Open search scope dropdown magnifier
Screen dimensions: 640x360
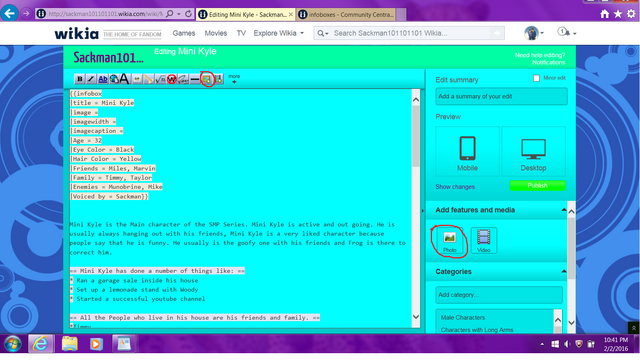pyautogui.click(x=323, y=33)
